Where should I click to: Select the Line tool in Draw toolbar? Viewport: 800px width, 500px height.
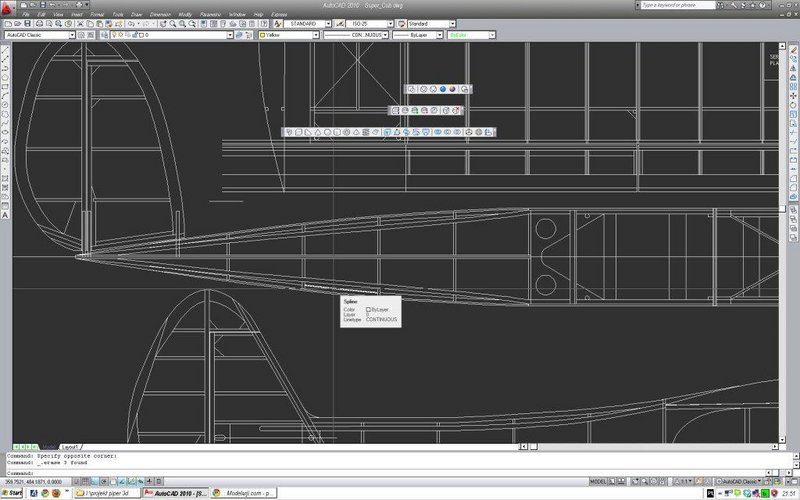[x=5, y=49]
